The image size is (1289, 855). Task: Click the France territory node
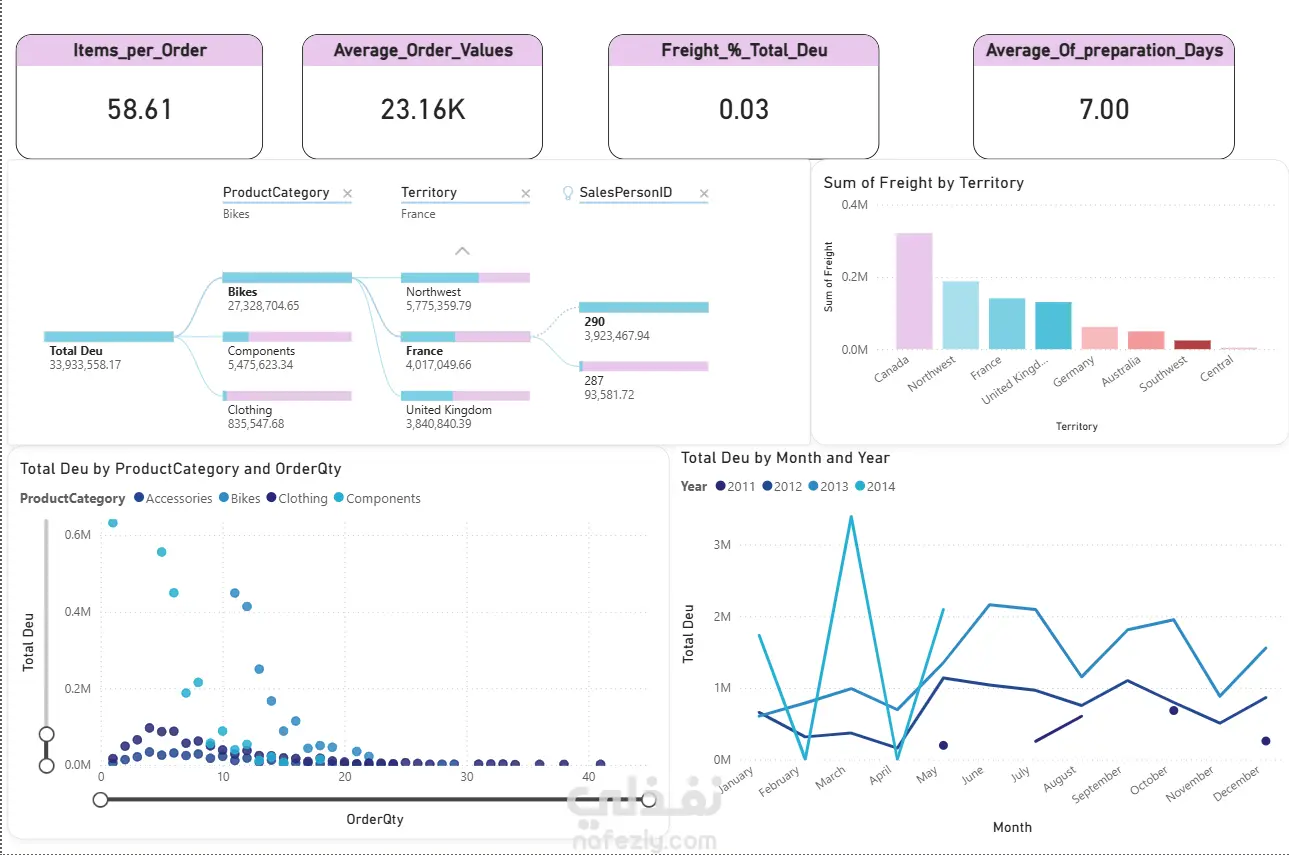click(x=465, y=337)
